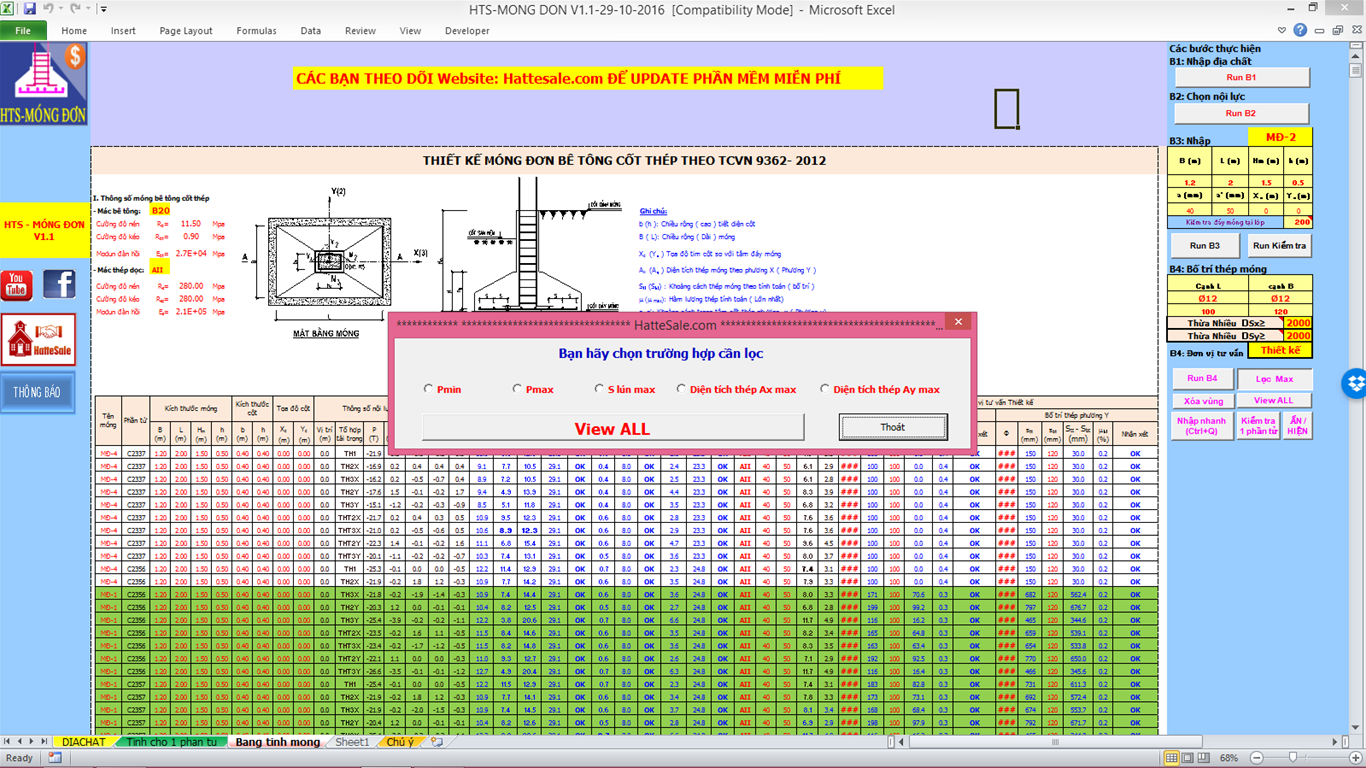The width and height of the screenshot is (1366, 768).
Task: Click the Lọc Max button
Action: click(x=1273, y=379)
